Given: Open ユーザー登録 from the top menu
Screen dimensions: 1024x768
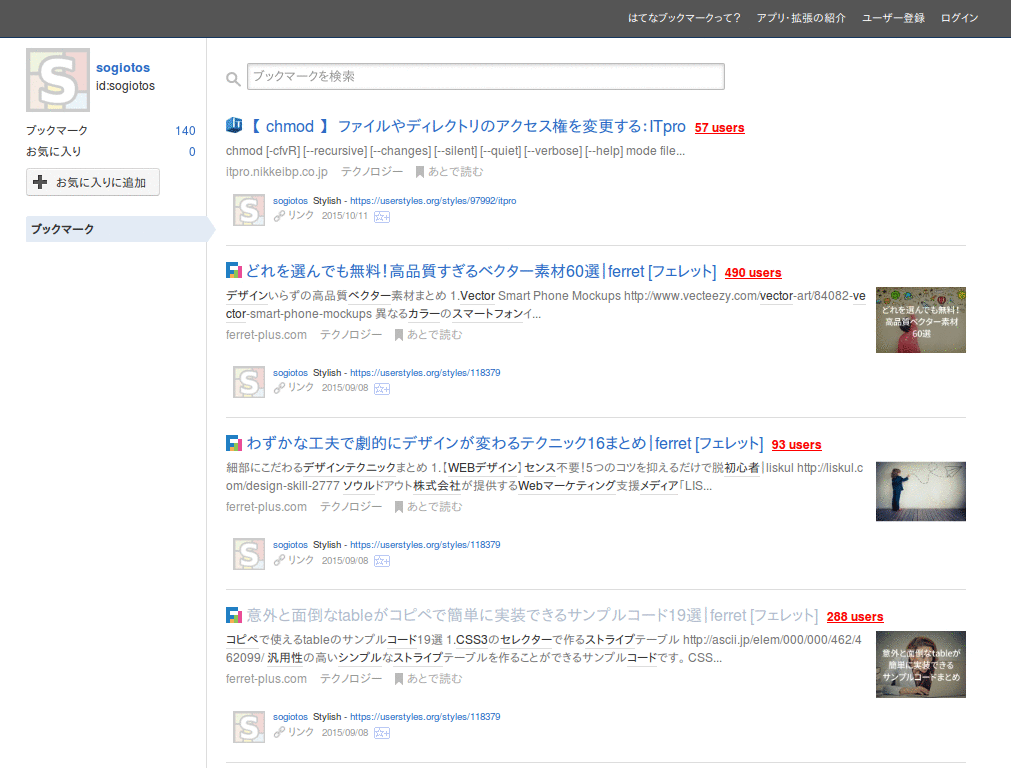Looking at the screenshot, I should 892,17.
